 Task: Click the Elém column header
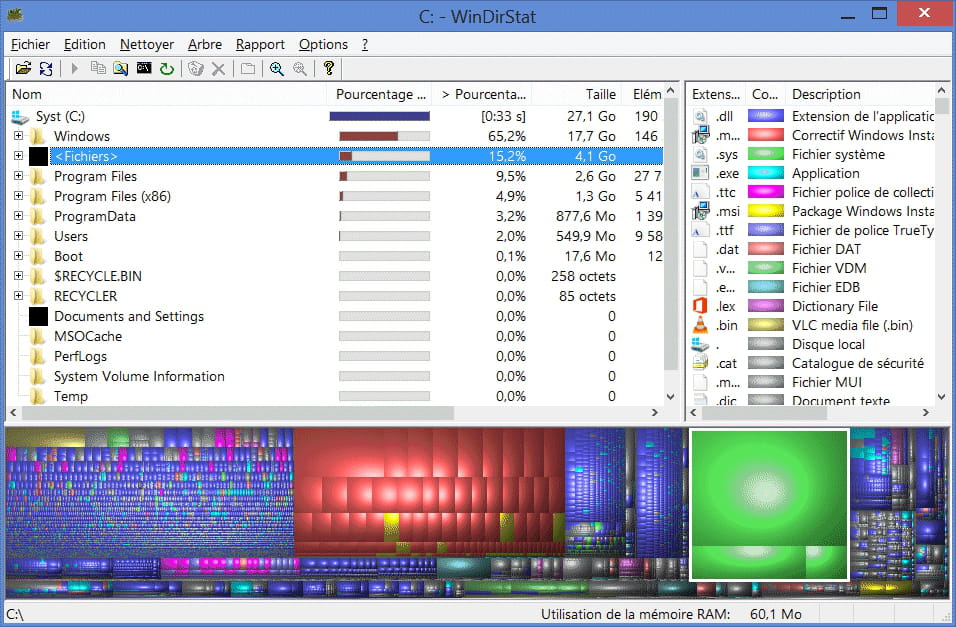click(x=643, y=95)
